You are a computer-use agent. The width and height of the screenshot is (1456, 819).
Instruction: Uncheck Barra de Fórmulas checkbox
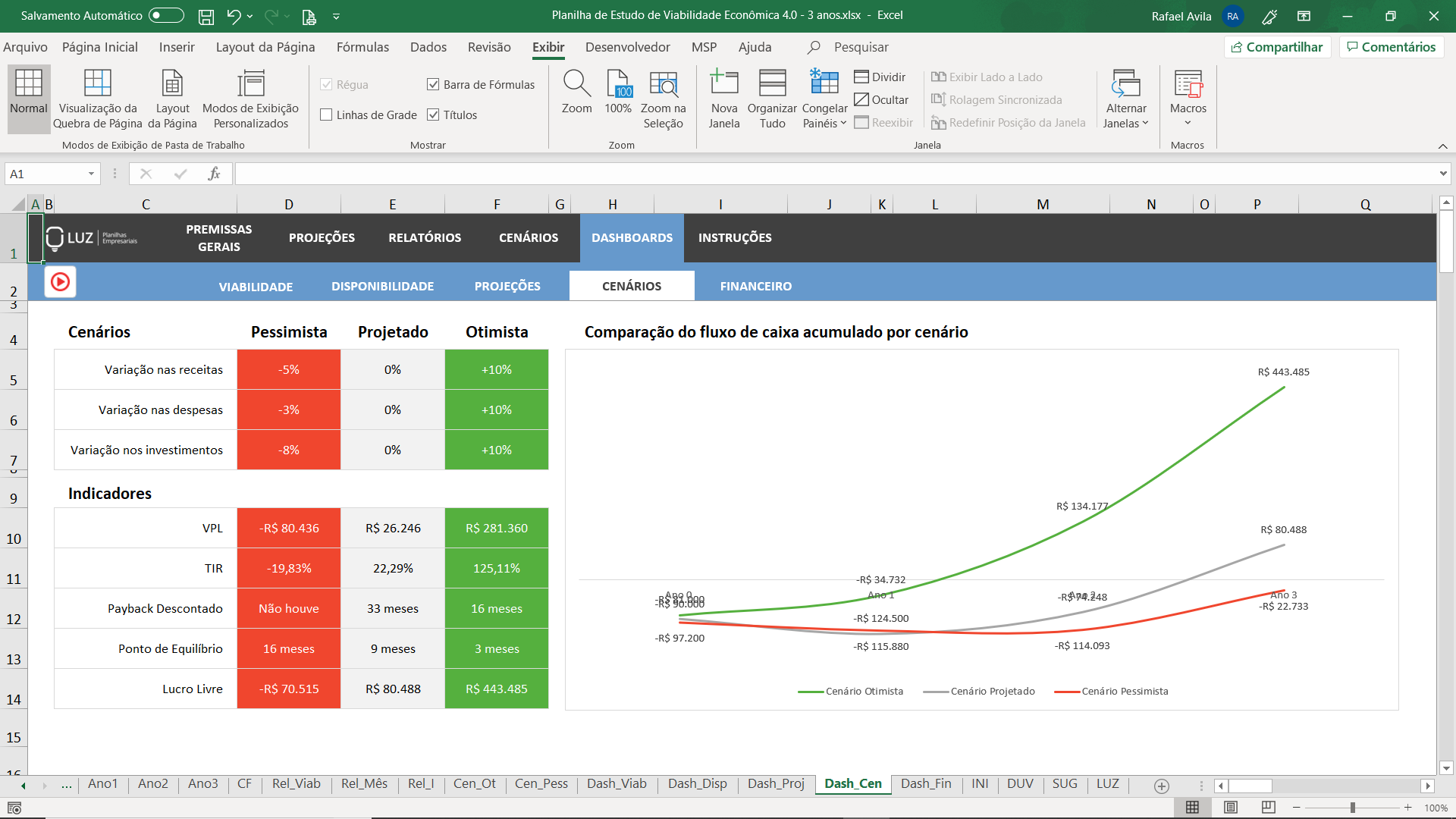[x=433, y=85]
